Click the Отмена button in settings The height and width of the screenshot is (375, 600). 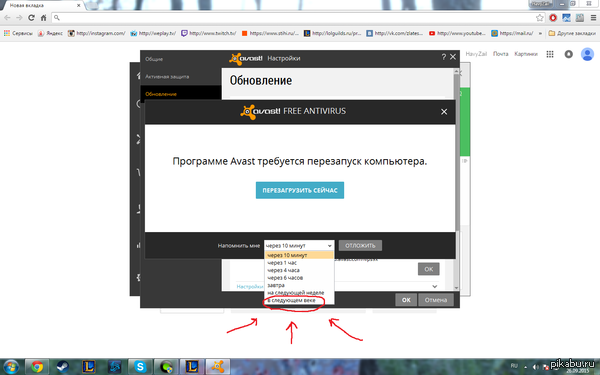click(x=436, y=300)
